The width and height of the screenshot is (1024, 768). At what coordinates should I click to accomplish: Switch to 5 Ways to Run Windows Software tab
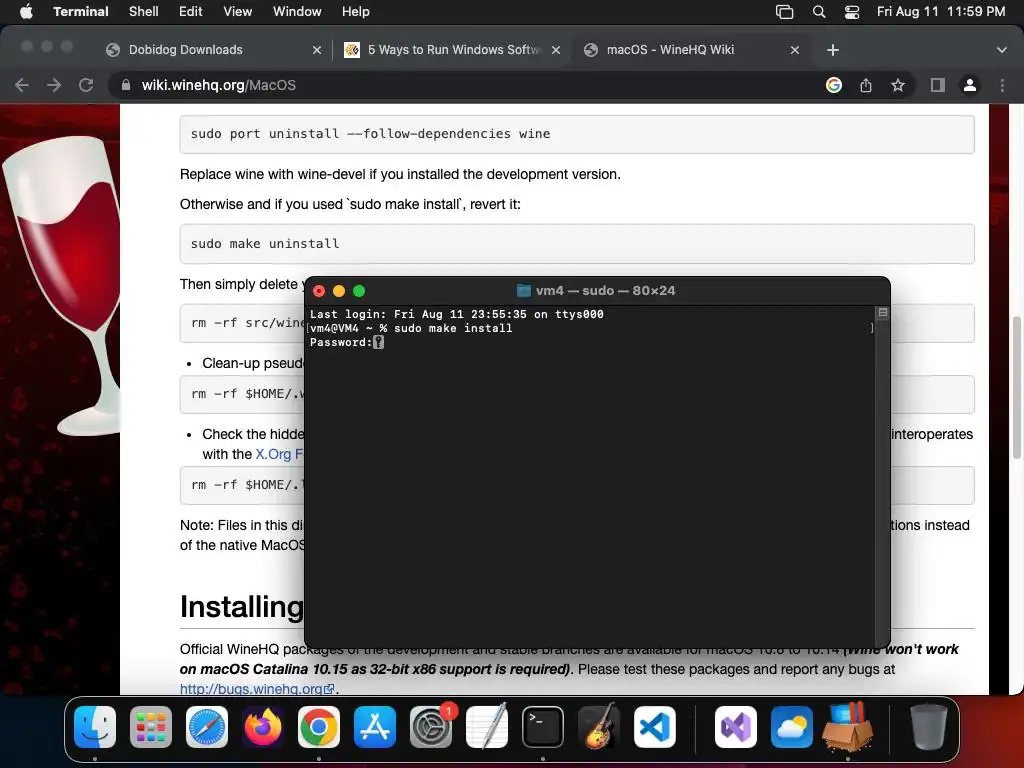click(453, 50)
